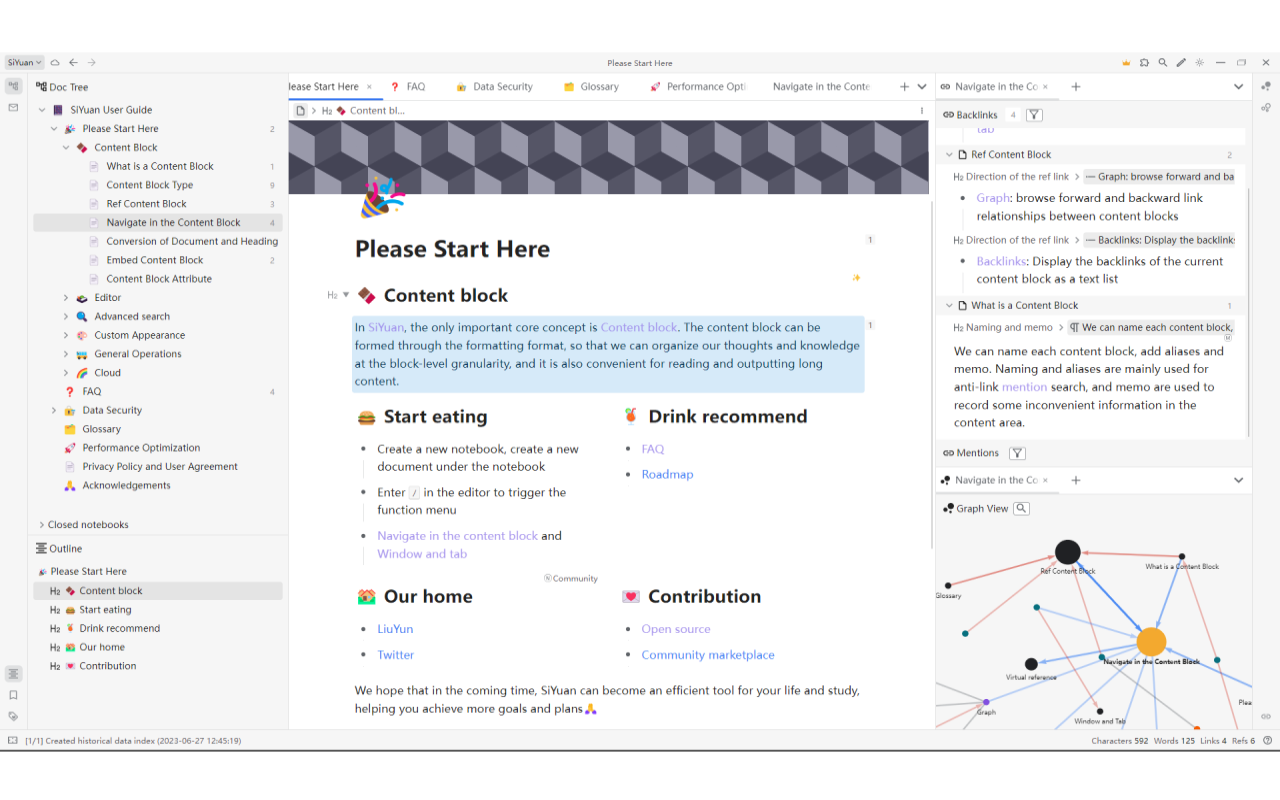Expand the Editor tree node
Viewport: 1280px width, 800px height.
coord(66,298)
